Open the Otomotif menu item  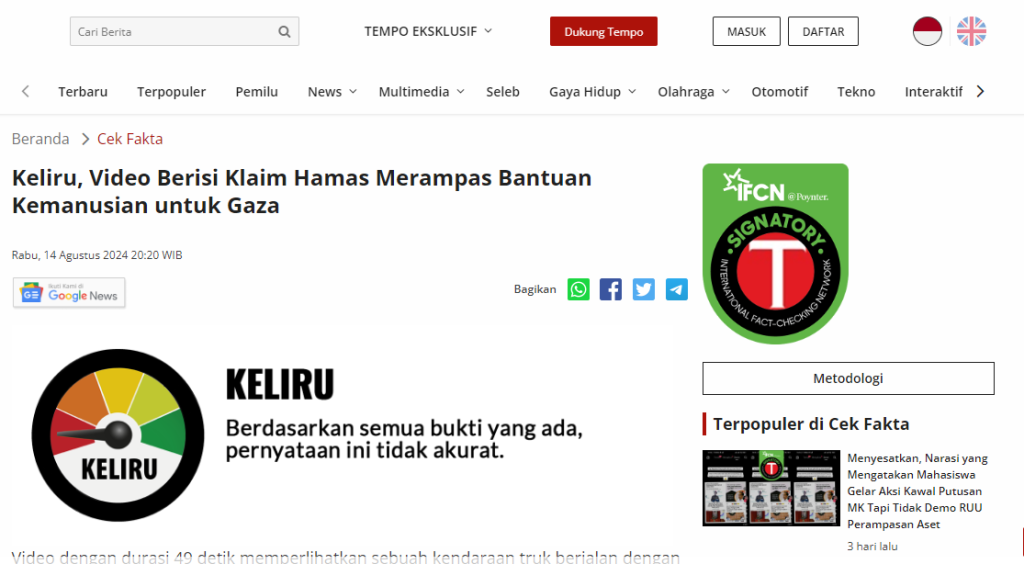pyautogui.click(x=780, y=92)
